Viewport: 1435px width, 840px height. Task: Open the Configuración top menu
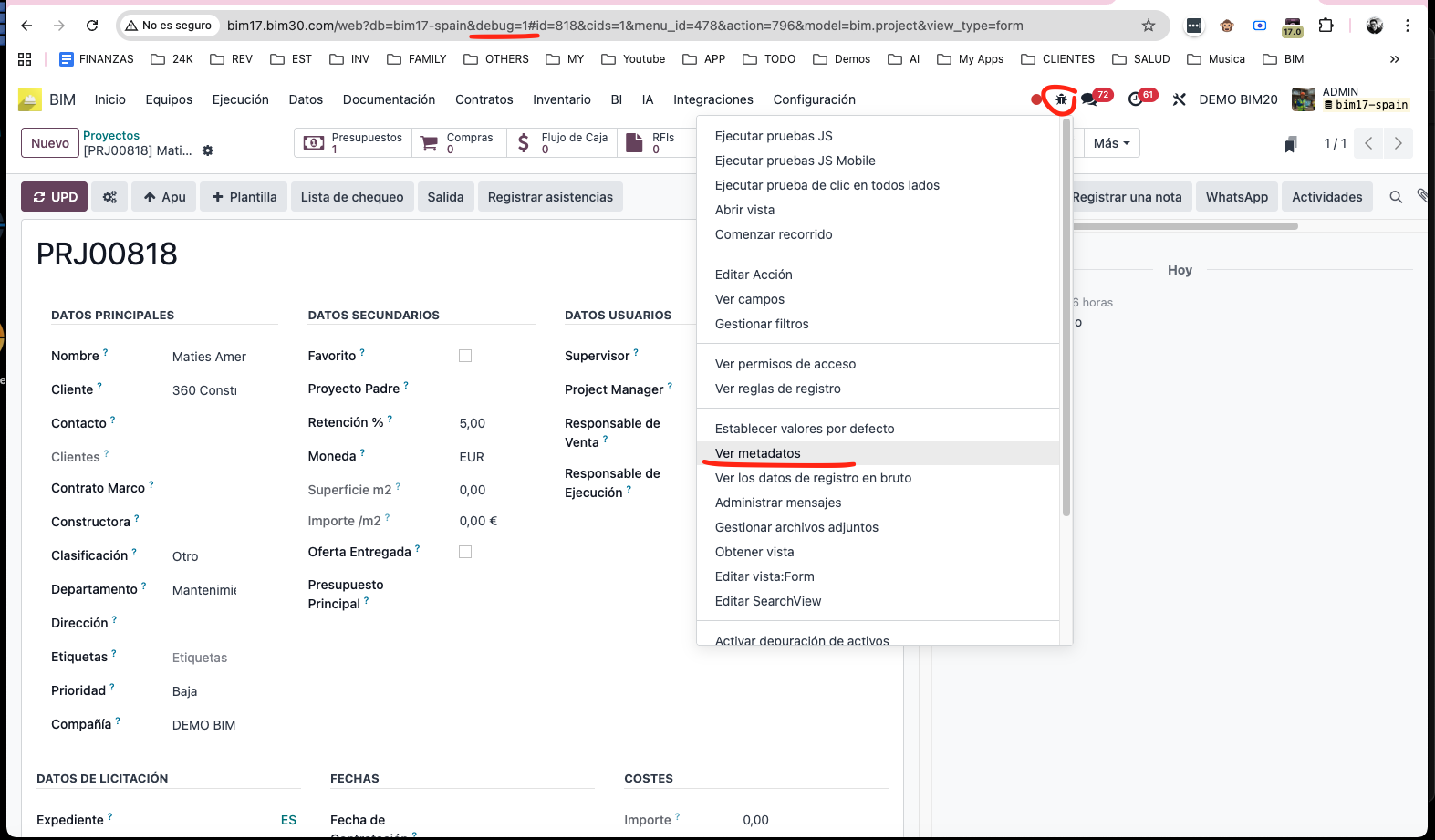[x=814, y=99]
